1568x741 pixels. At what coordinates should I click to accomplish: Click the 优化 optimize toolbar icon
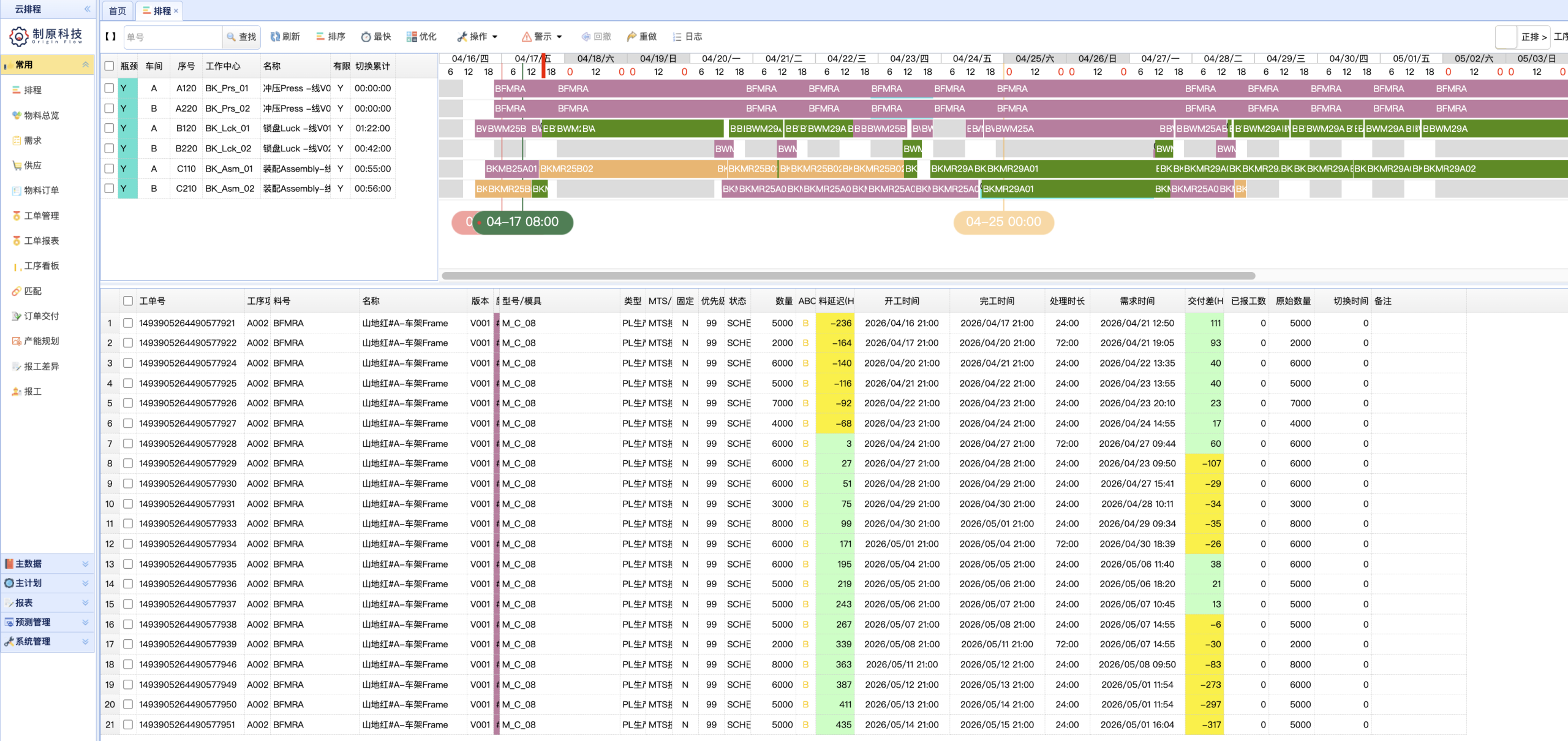pyautogui.click(x=412, y=37)
